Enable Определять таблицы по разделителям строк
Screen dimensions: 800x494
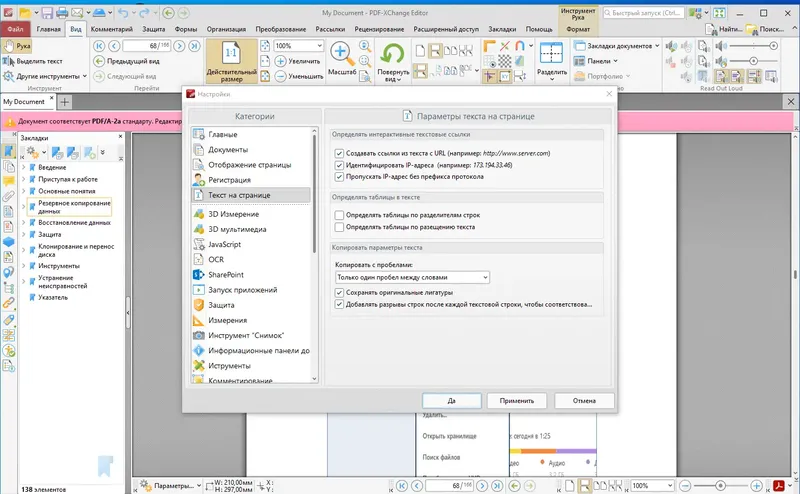tap(339, 215)
